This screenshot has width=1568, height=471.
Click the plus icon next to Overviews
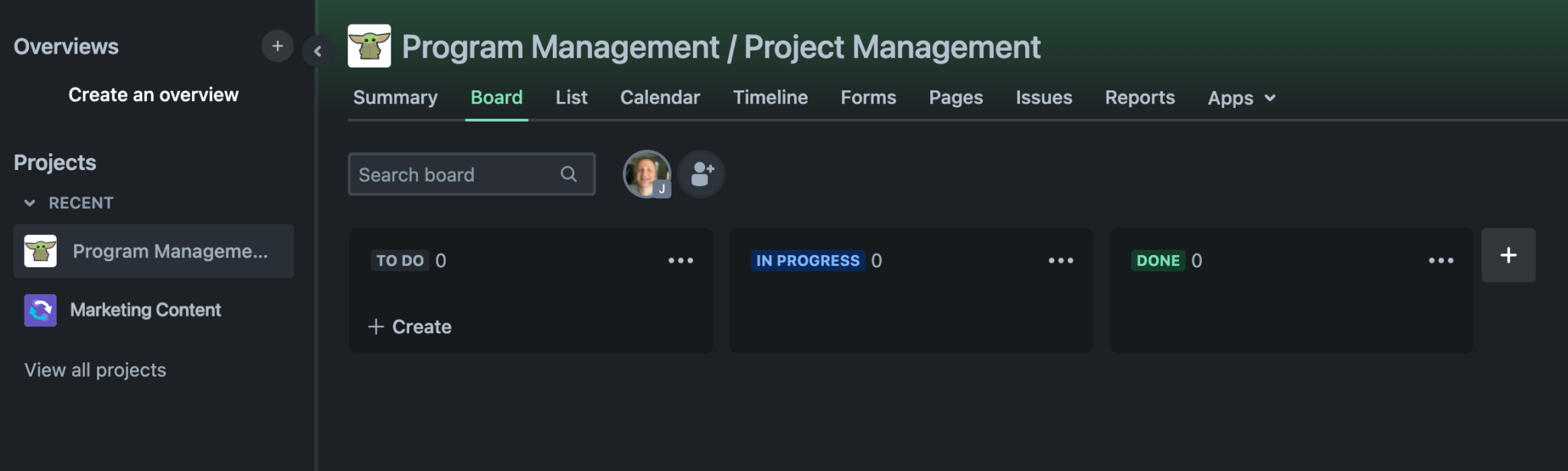277,47
